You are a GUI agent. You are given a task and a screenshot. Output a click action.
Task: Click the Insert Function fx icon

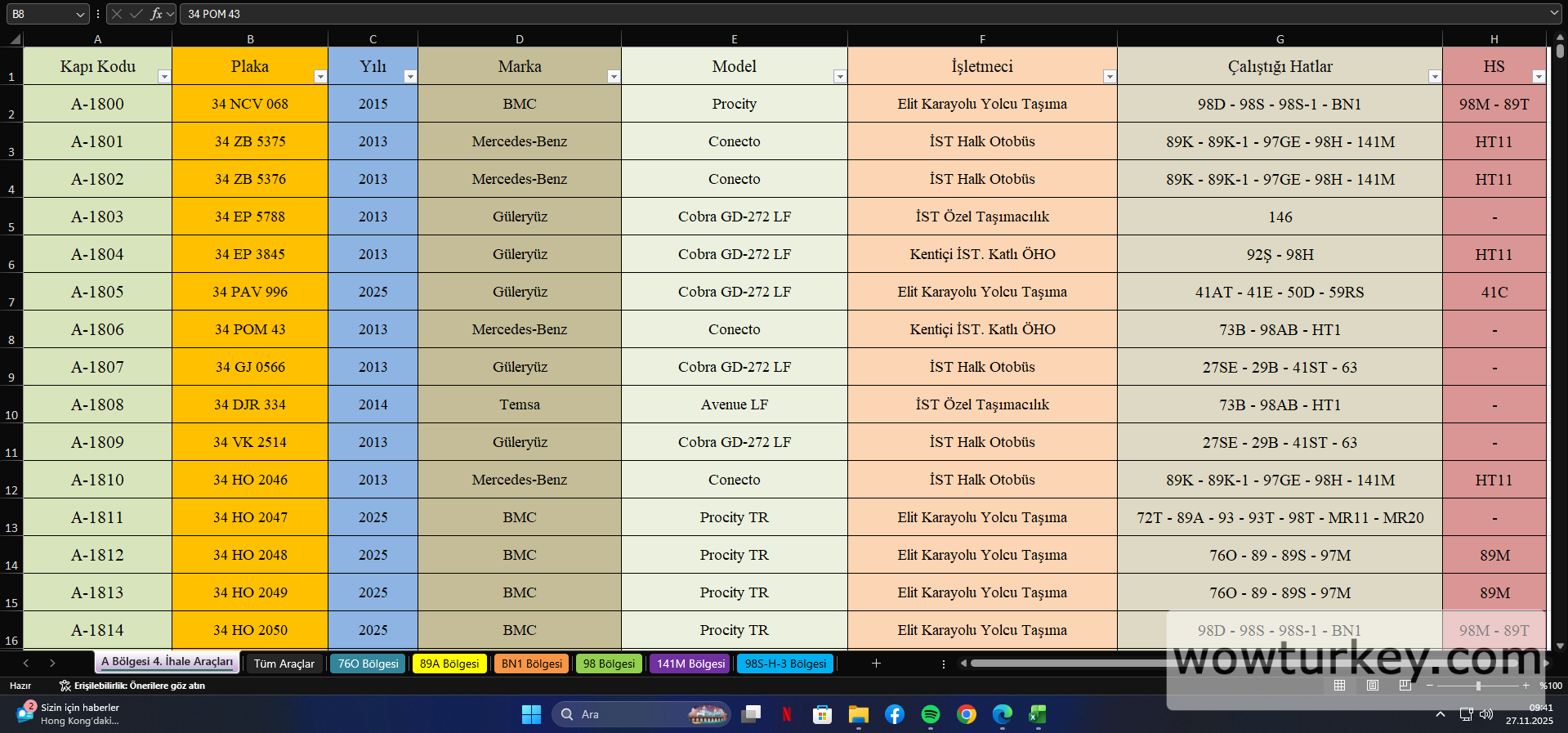point(155,14)
